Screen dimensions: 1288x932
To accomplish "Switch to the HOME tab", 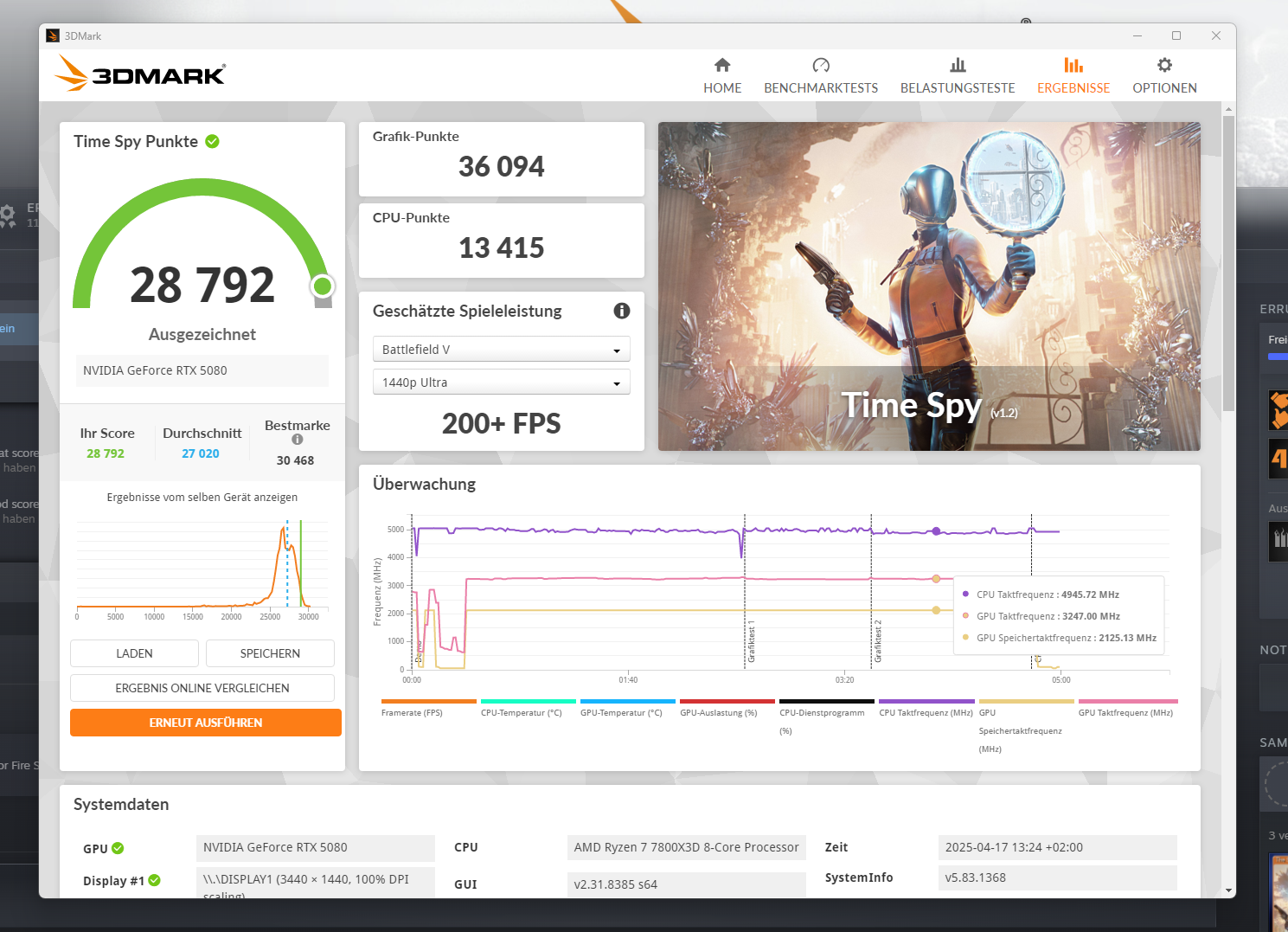I will point(722,87).
